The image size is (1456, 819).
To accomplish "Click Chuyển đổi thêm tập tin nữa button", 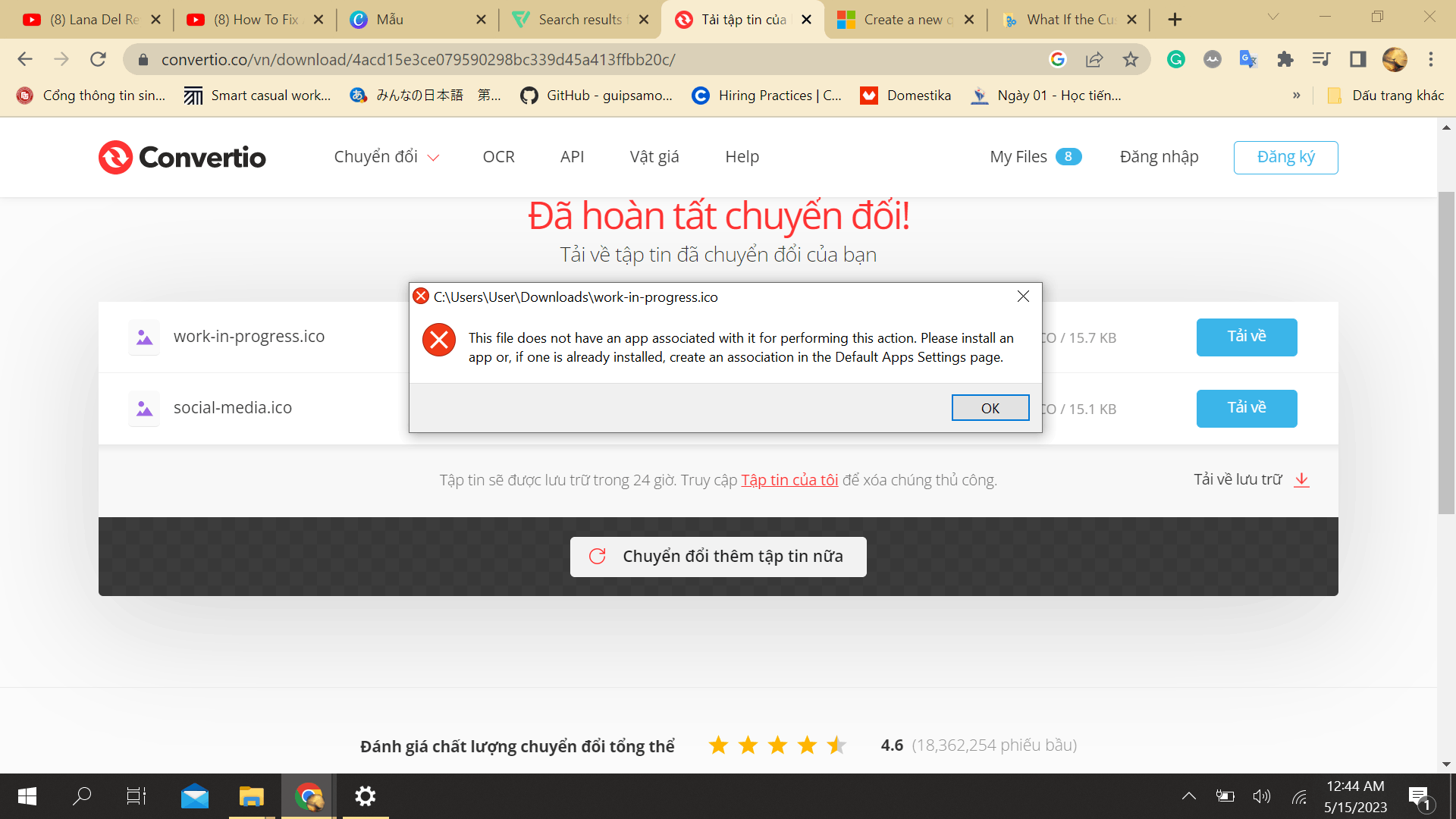I will tap(718, 557).
